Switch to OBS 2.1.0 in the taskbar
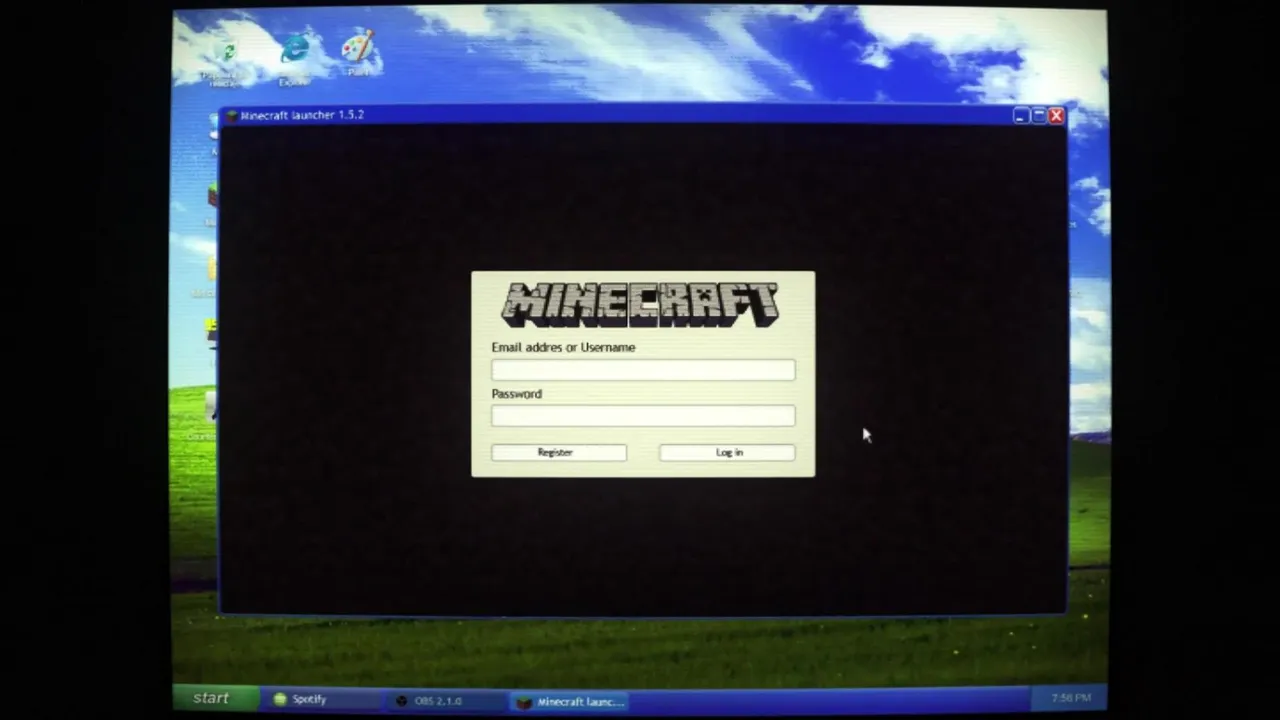Image resolution: width=1280 pixels, height=720 pixels. [x=447, y=701]
